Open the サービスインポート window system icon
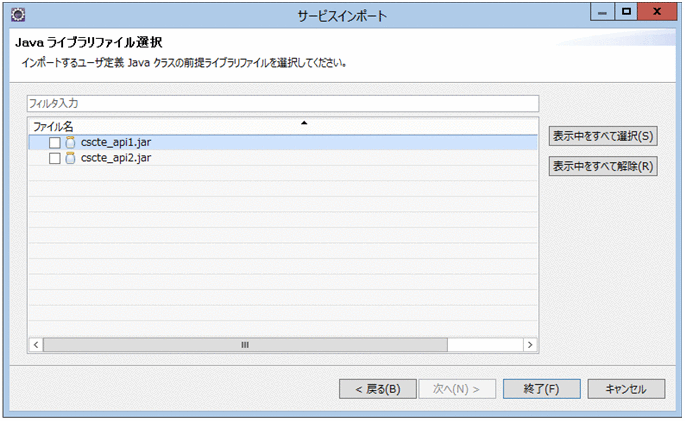 (x=18, y=14)
